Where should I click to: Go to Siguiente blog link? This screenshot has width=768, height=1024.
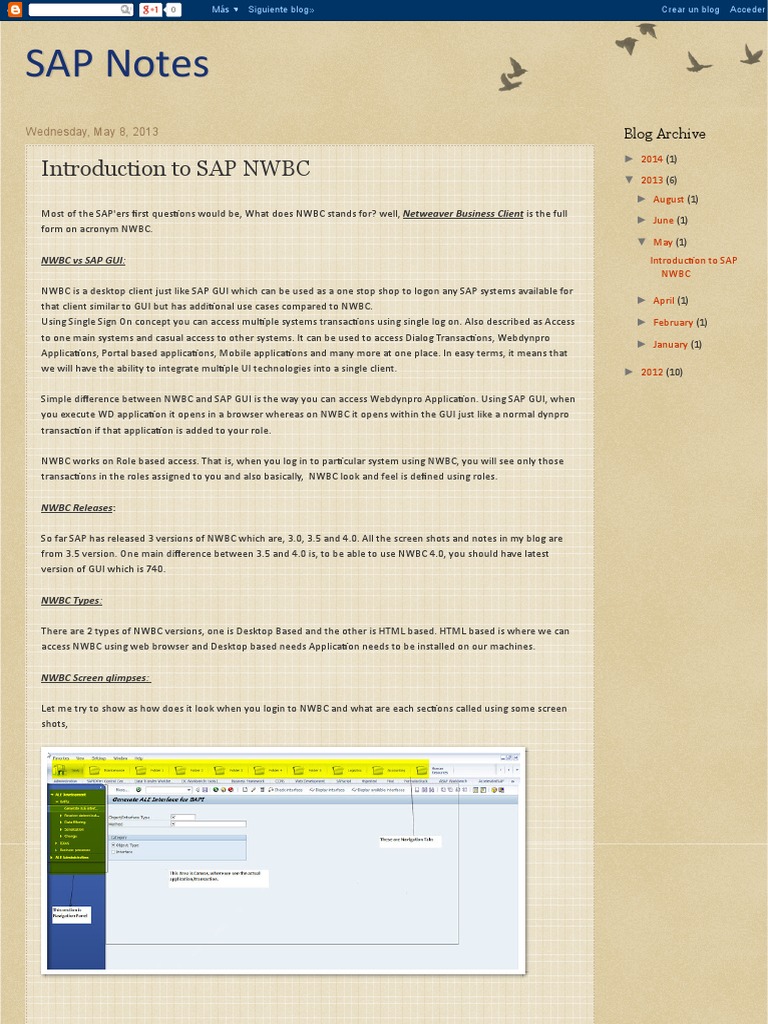(281, 10)
